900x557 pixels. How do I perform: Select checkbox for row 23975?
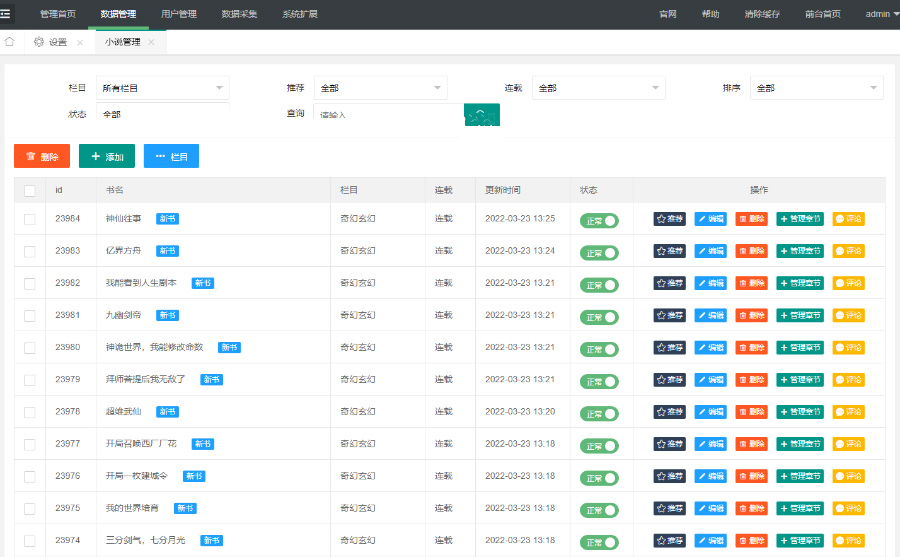point(30,509)
